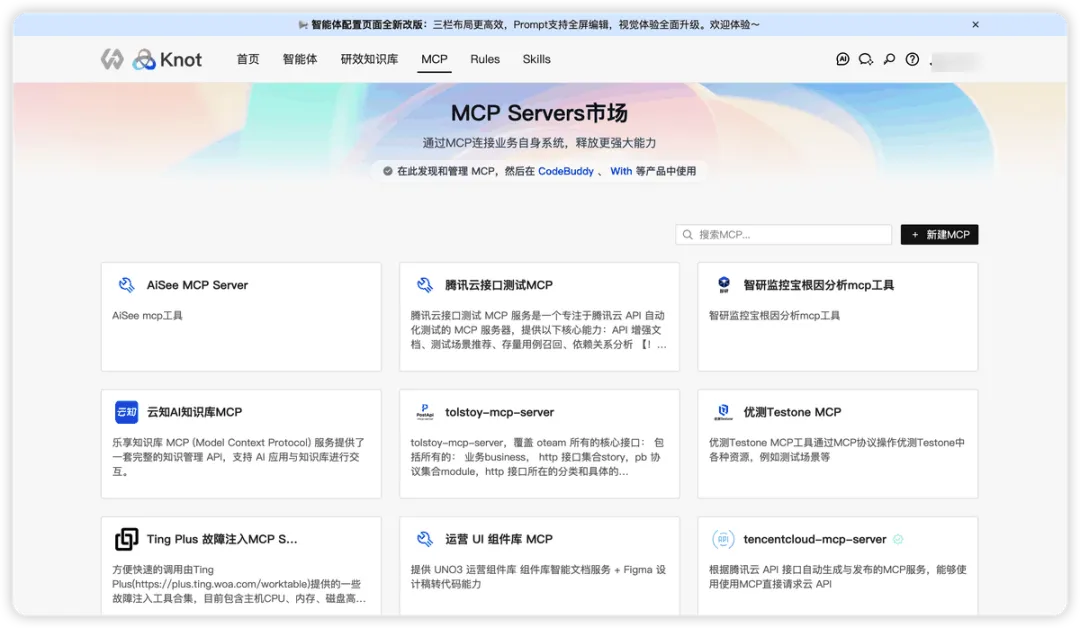This screenshot has width=1080, height=628.
Task: Open the AiSee MCP Server card title
Action: pyautogui.click(x=197, y=285)
